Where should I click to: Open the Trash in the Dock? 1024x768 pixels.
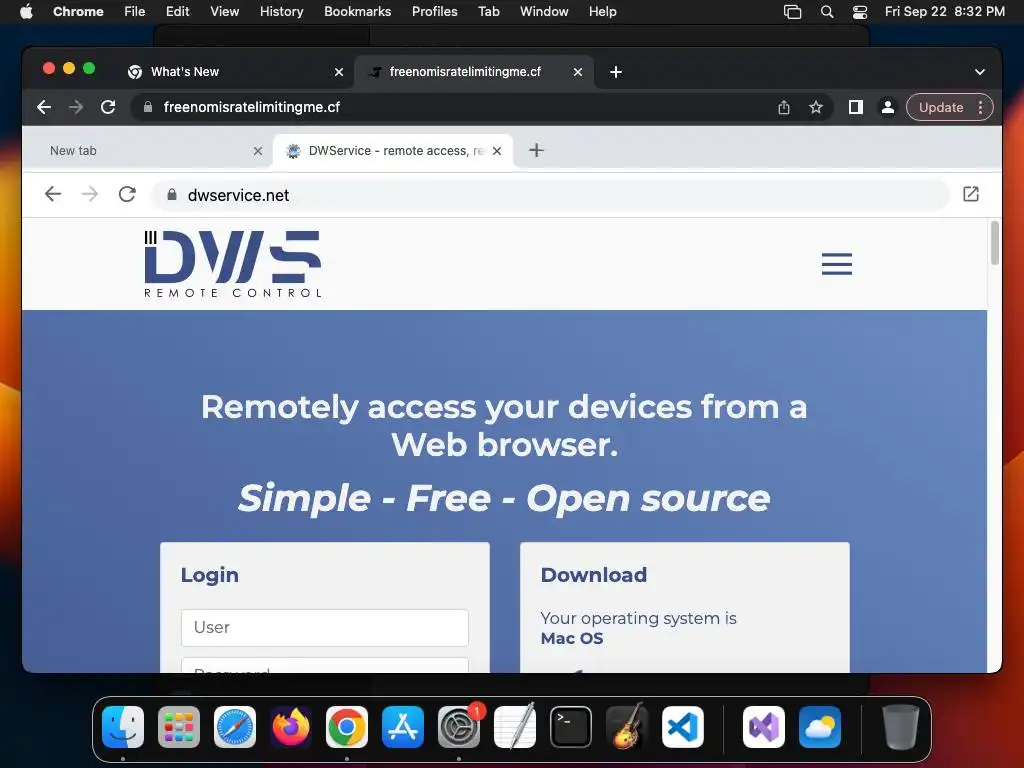click(x=901, y=727)
